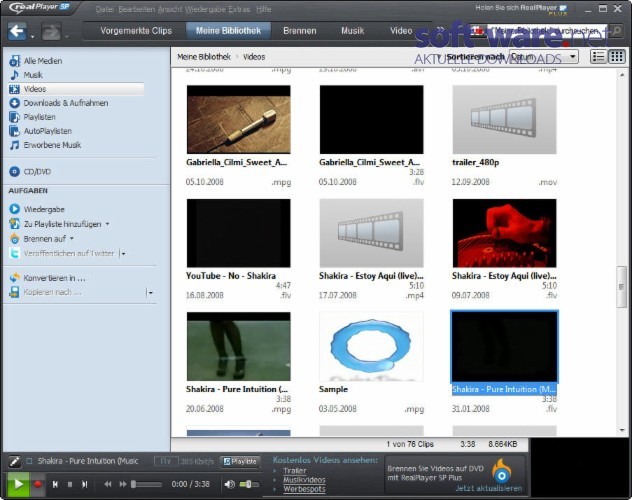Click the clip info edit pencil icon
Screen dimensions: 632x500
[x=15, y=461]
